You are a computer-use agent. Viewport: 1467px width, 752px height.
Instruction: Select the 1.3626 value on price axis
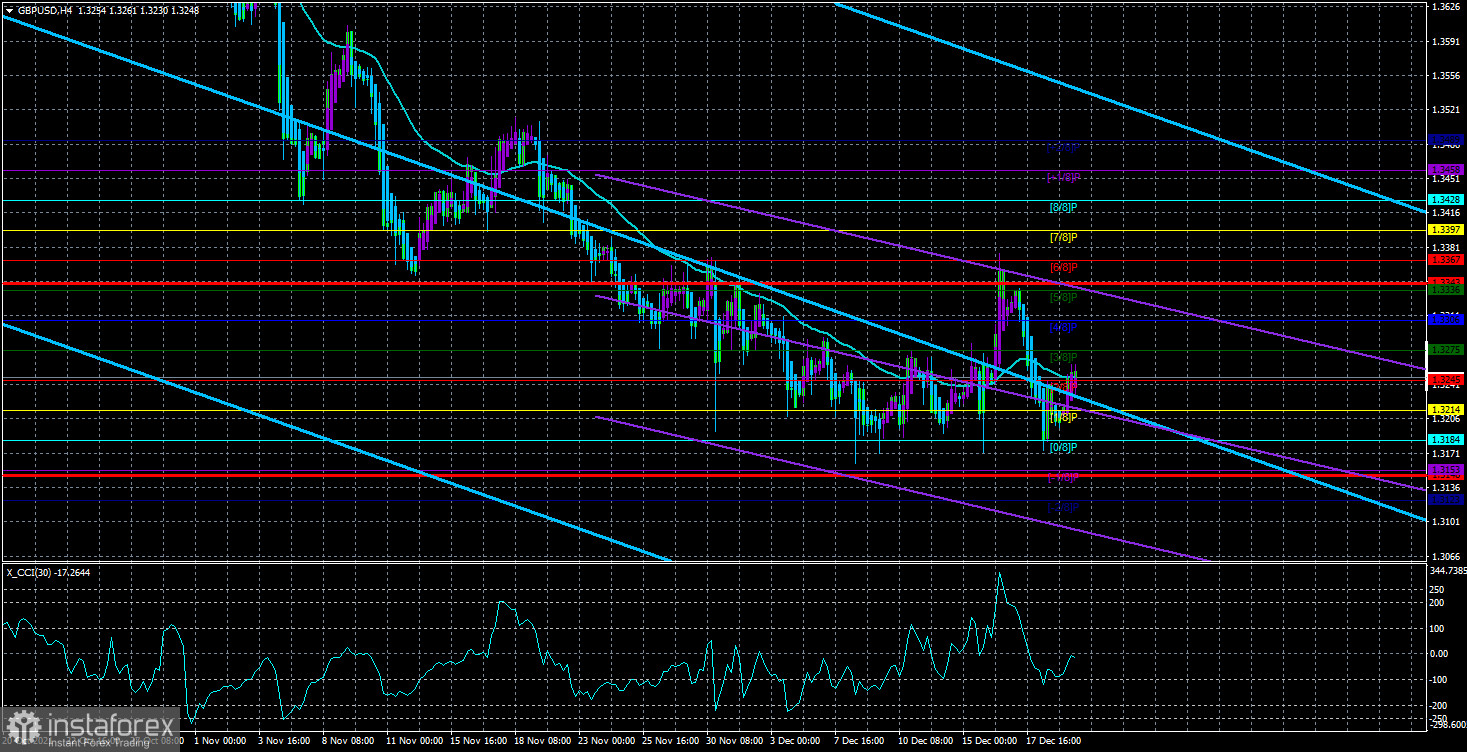(1447, 7)
